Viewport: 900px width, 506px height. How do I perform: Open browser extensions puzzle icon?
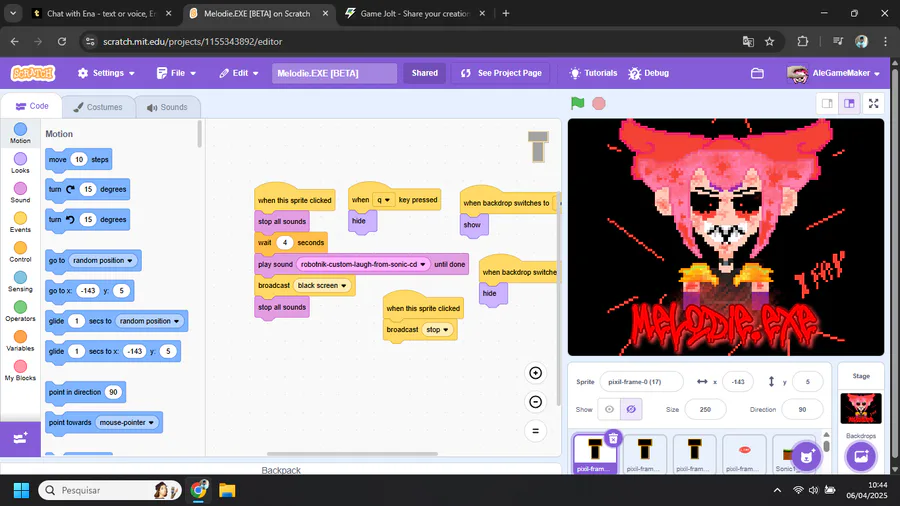pyautogui.click(x=802, y=41)
